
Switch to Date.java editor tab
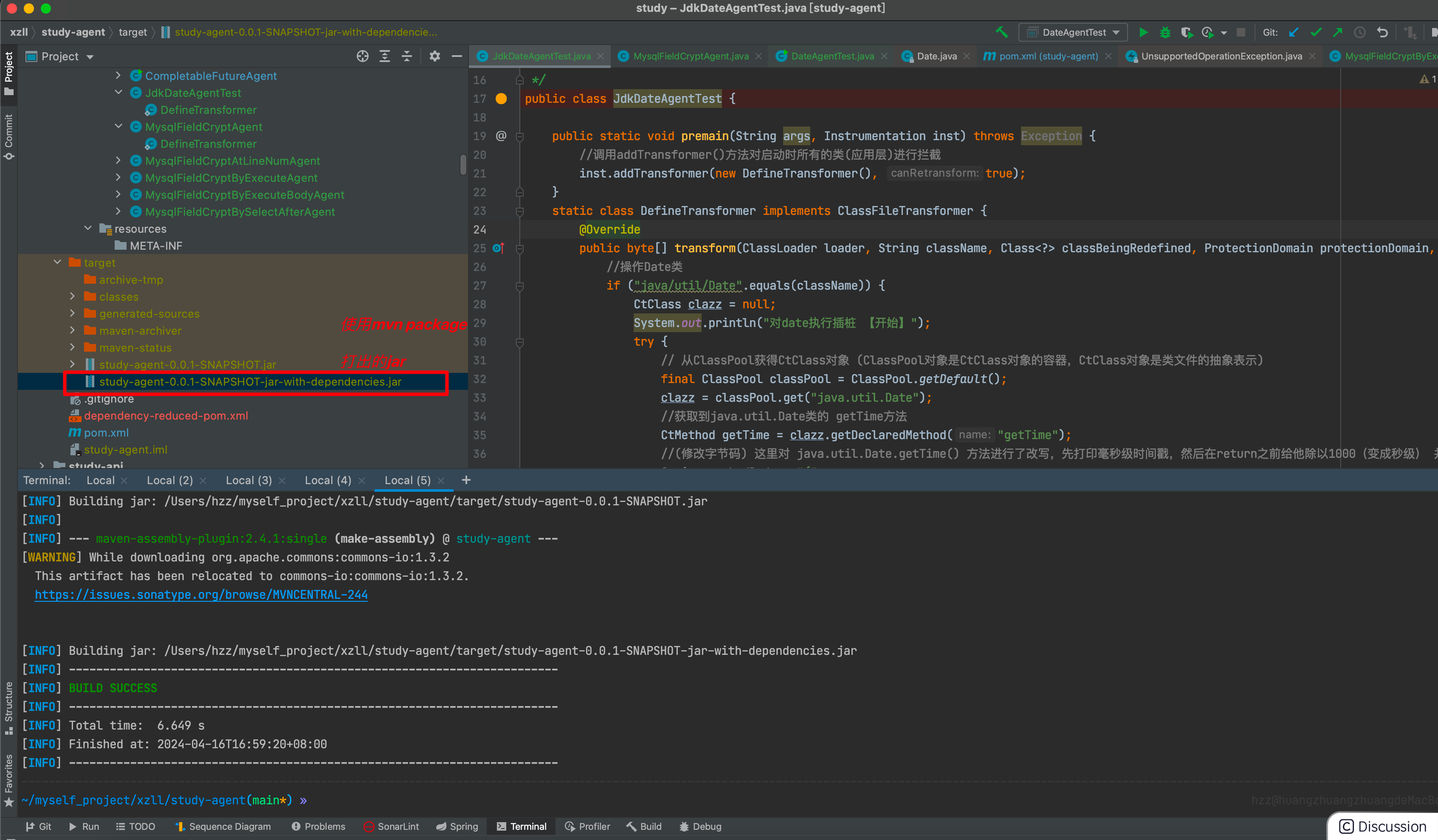936,56
